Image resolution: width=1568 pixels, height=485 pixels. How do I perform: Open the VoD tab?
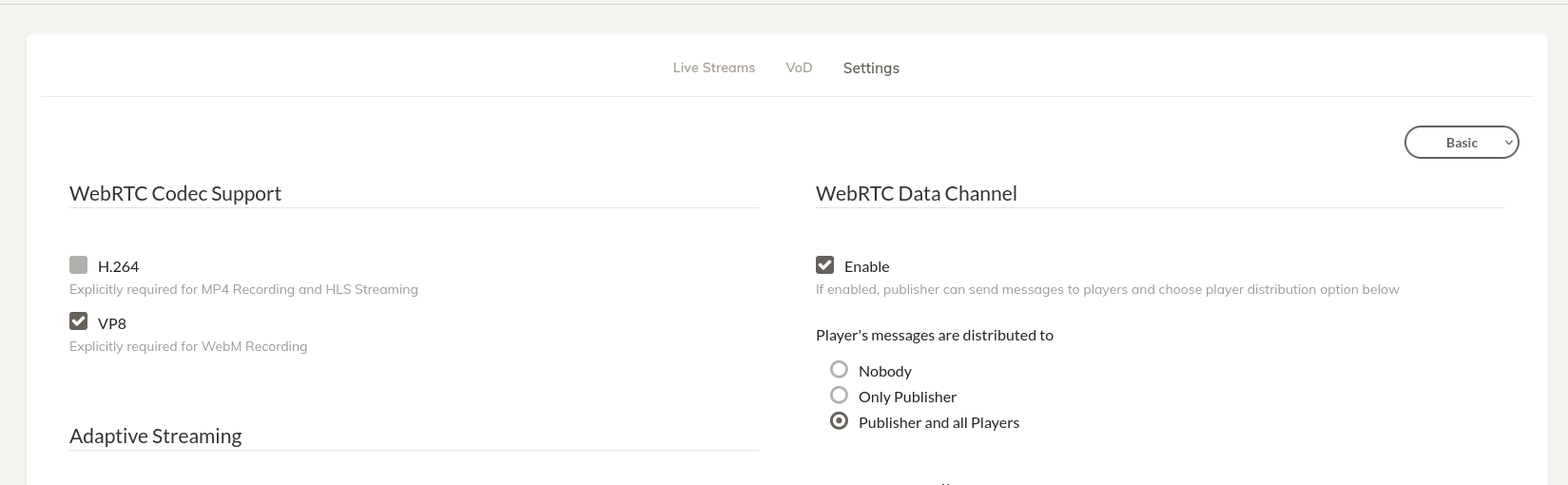pos(799,68)
